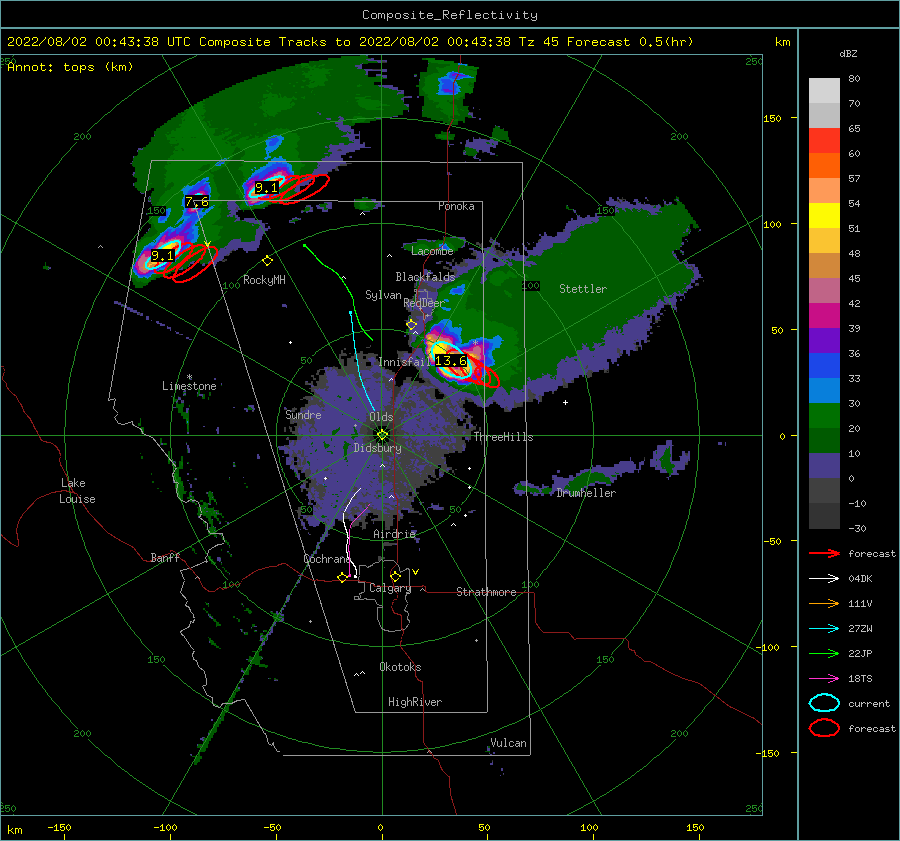Click the Sundre city label

pos(303,414)
